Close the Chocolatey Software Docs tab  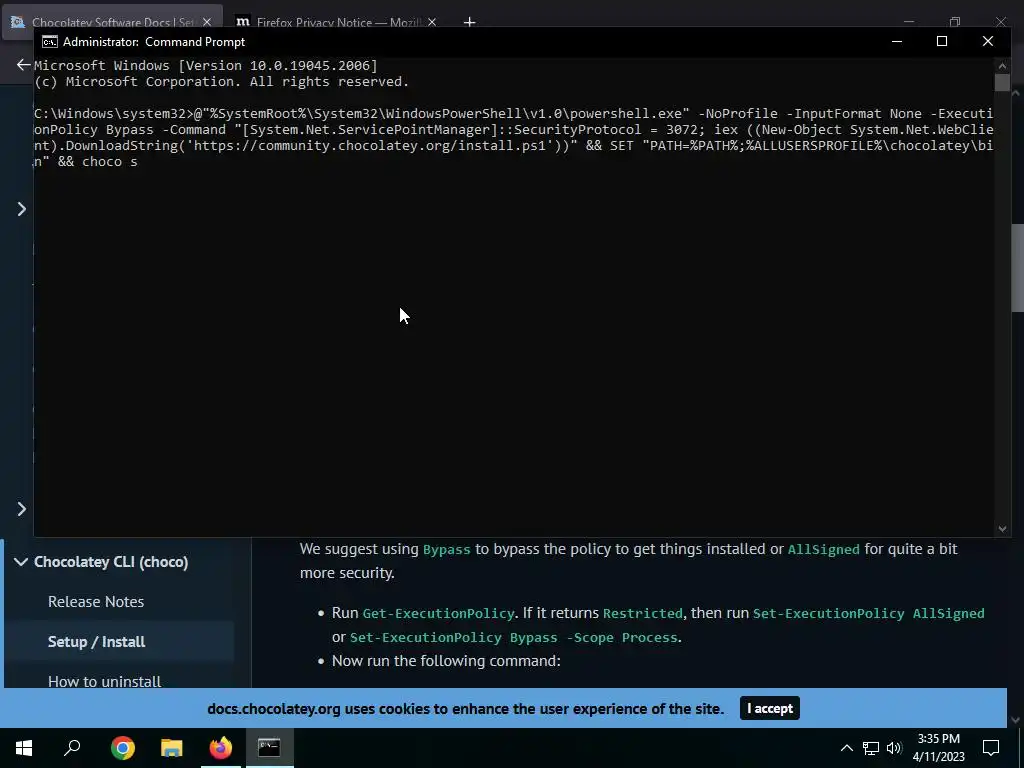207,22
